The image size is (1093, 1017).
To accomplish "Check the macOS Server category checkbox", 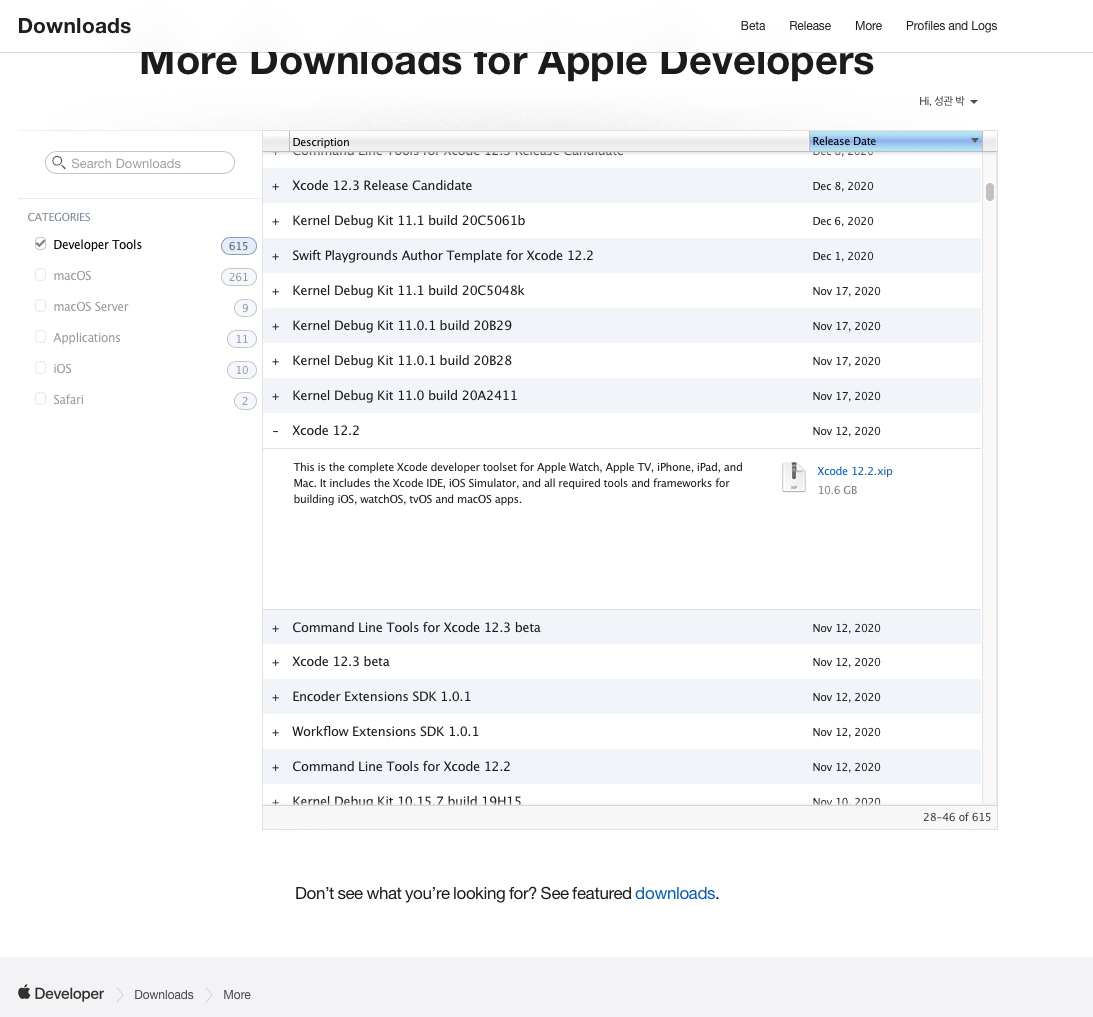I will click(40, 306).
